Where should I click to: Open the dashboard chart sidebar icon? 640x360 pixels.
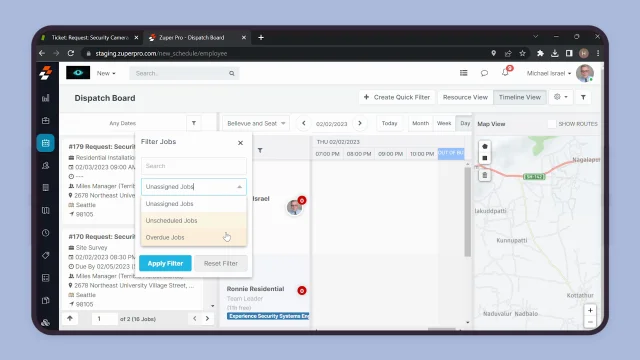coord(46,98)
